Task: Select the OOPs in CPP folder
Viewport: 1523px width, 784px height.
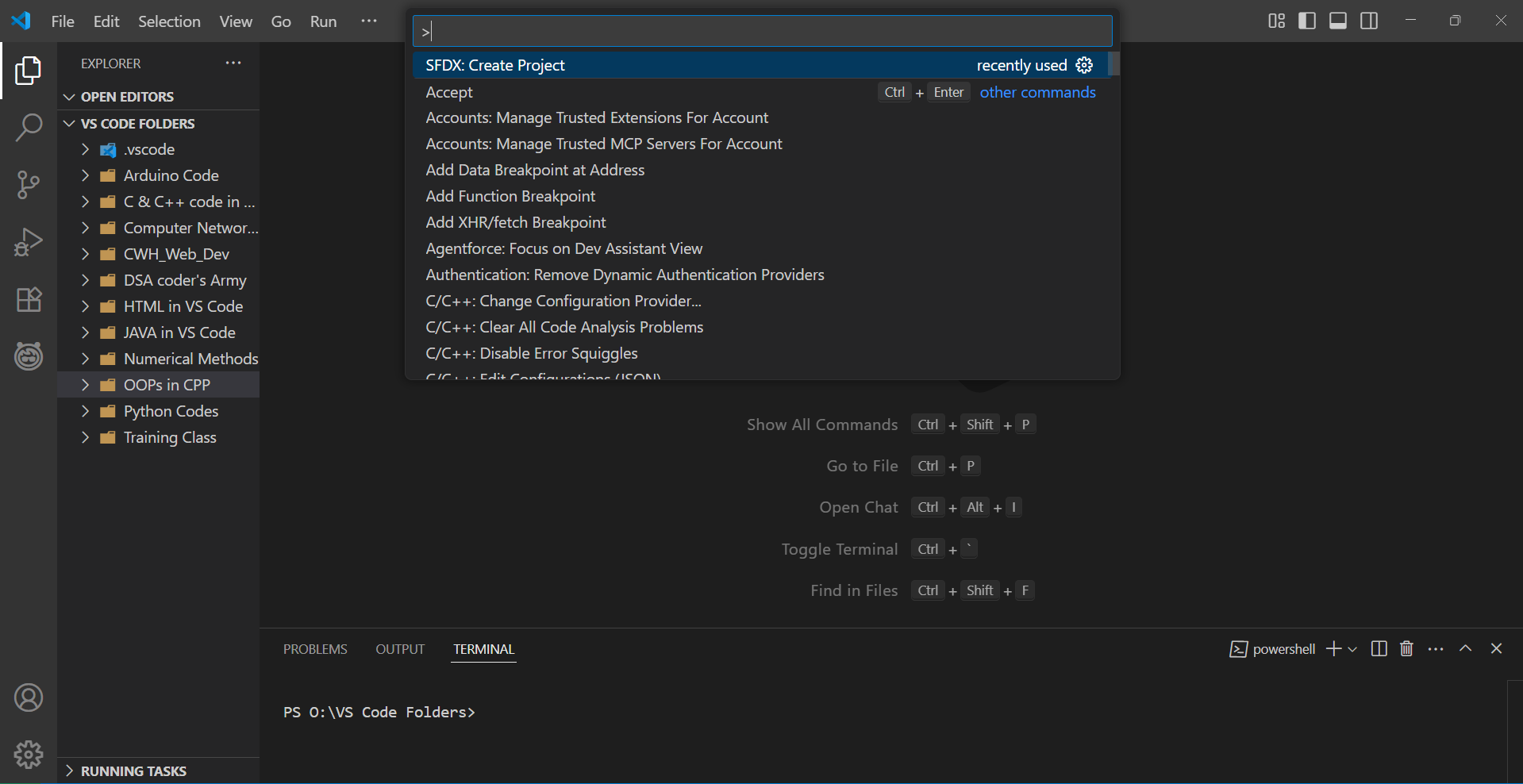Action: click(x=159, y=385)
